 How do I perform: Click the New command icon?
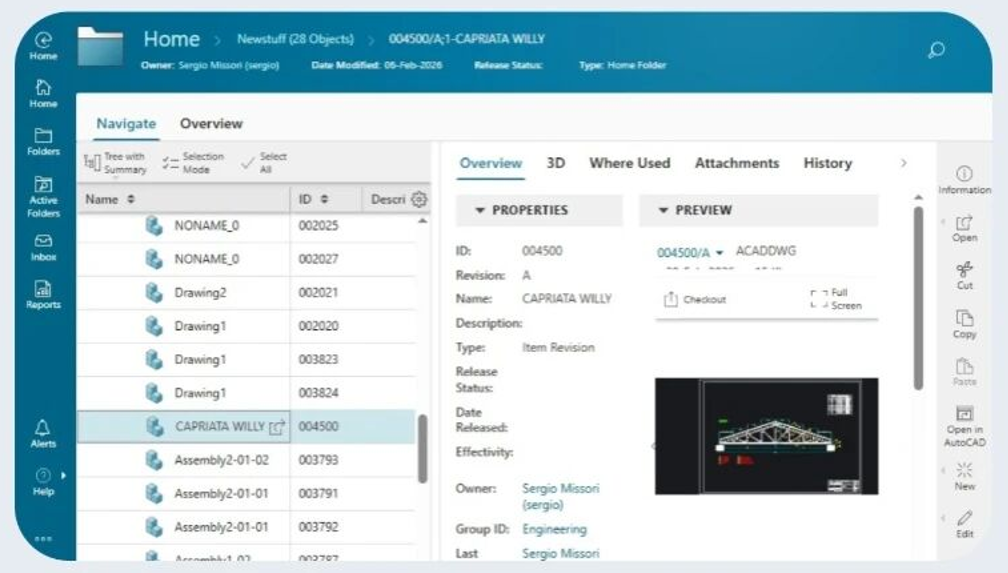coord(964,469)
